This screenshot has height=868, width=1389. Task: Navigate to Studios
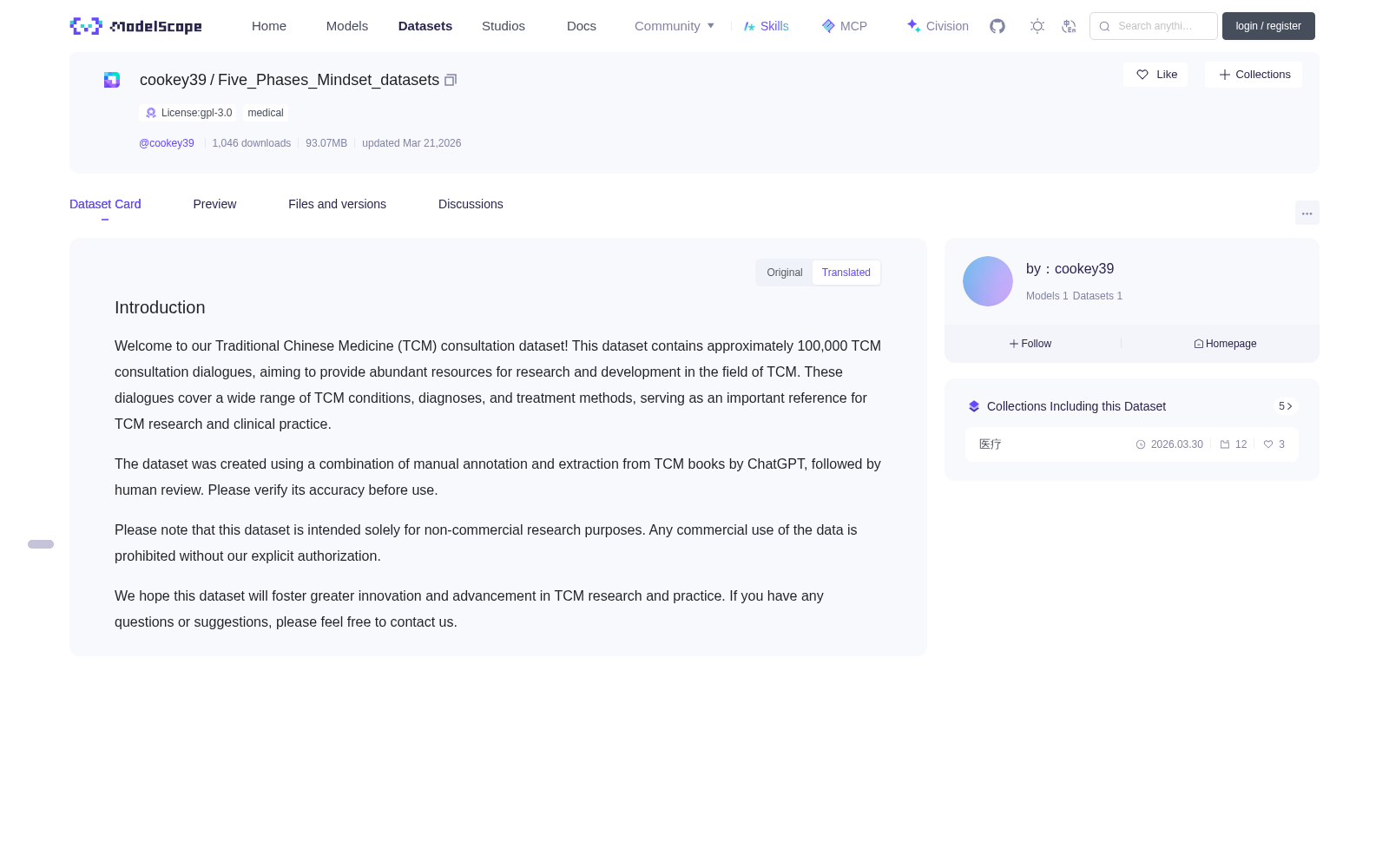(504, 26)
